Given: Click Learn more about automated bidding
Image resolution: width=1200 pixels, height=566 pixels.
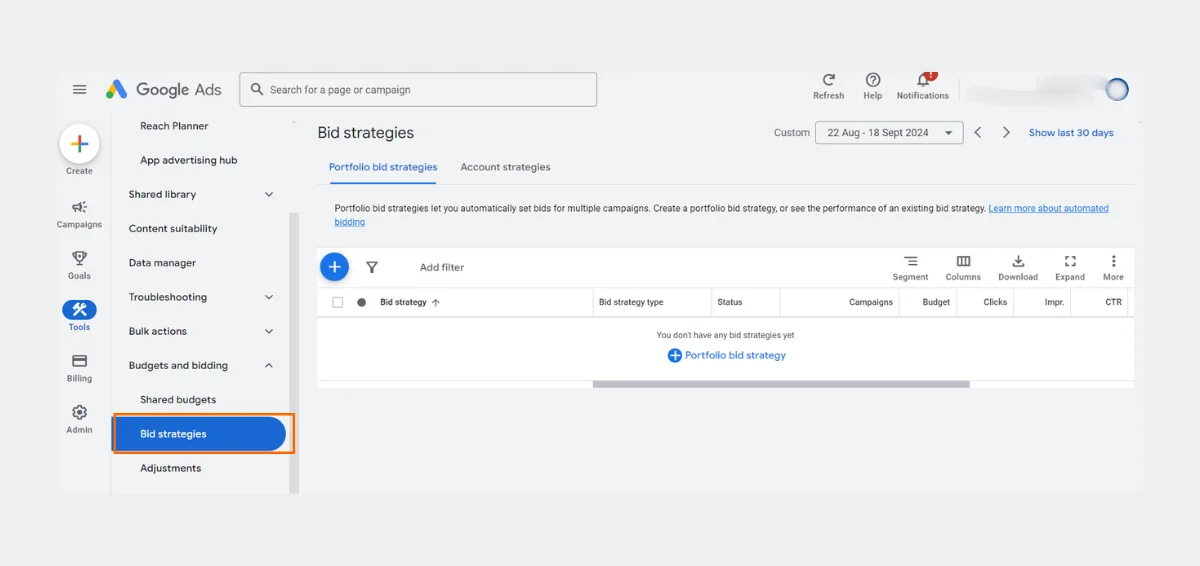Looking at the screenshot, I should tap(1048, 208).
